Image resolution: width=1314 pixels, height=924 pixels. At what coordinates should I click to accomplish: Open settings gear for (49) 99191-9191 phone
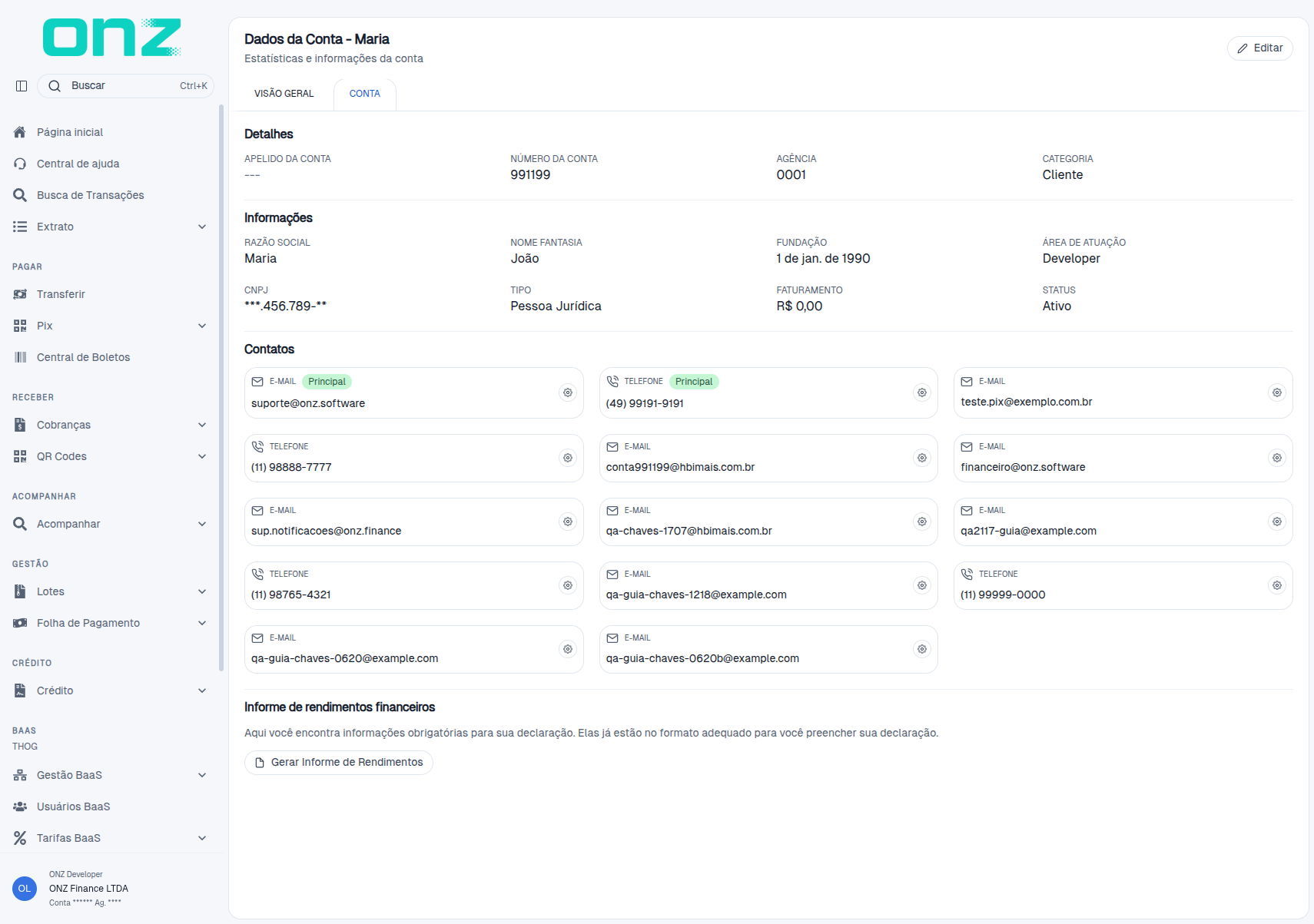922,392
